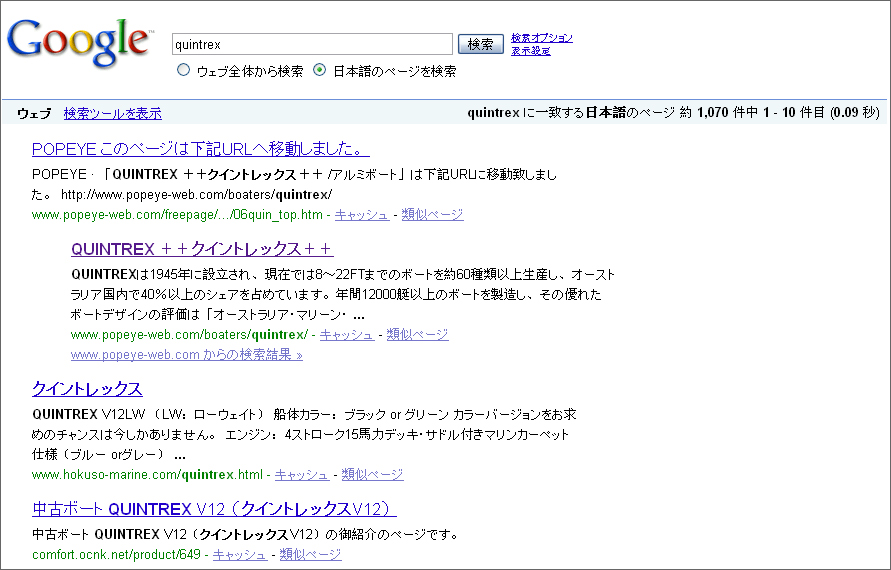Click the search box containing quintrex
Screen dimensions: 891x570
click(x=312, y=44)
